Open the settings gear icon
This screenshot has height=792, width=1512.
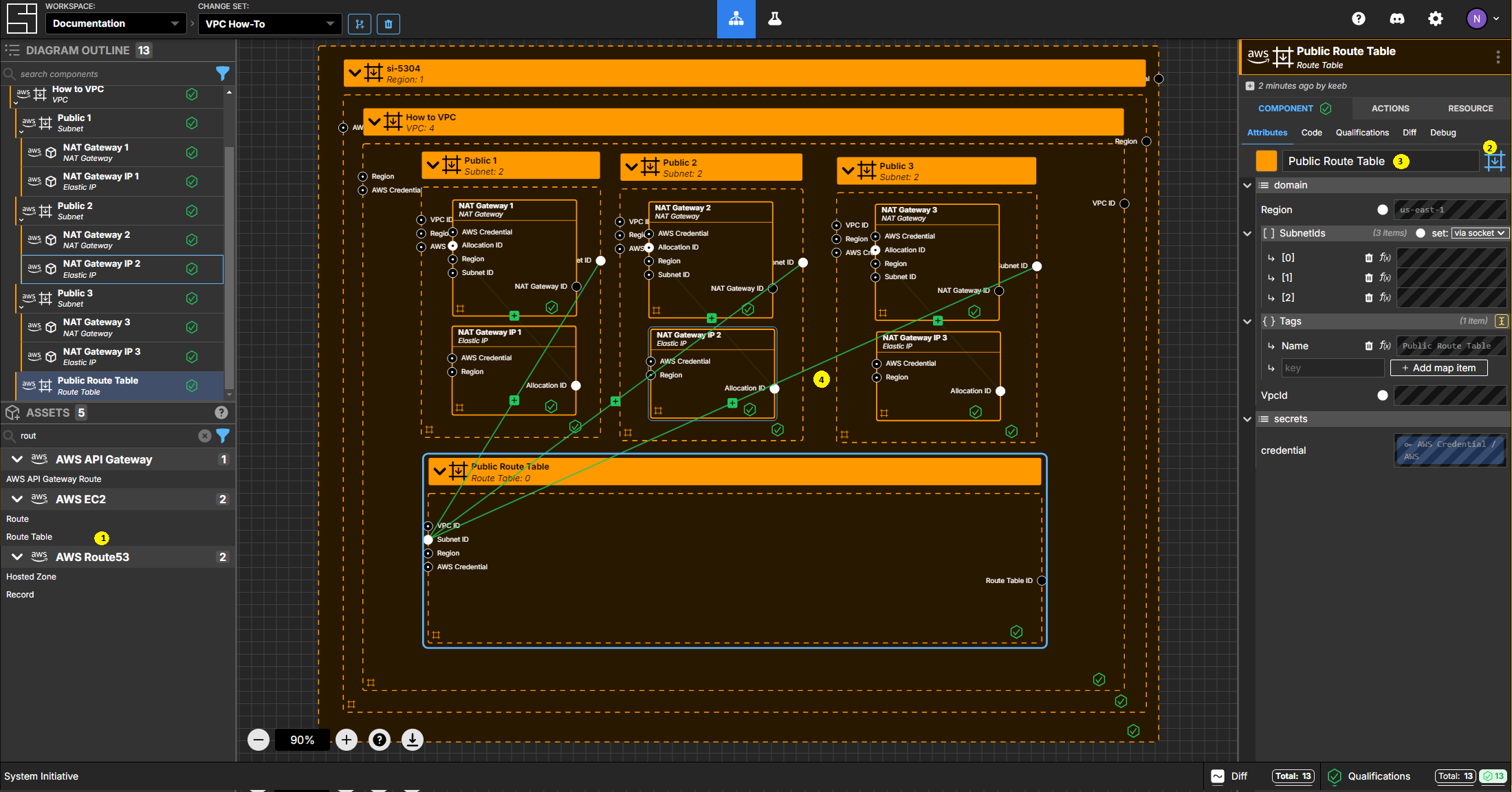click(x=1435, y=19)
